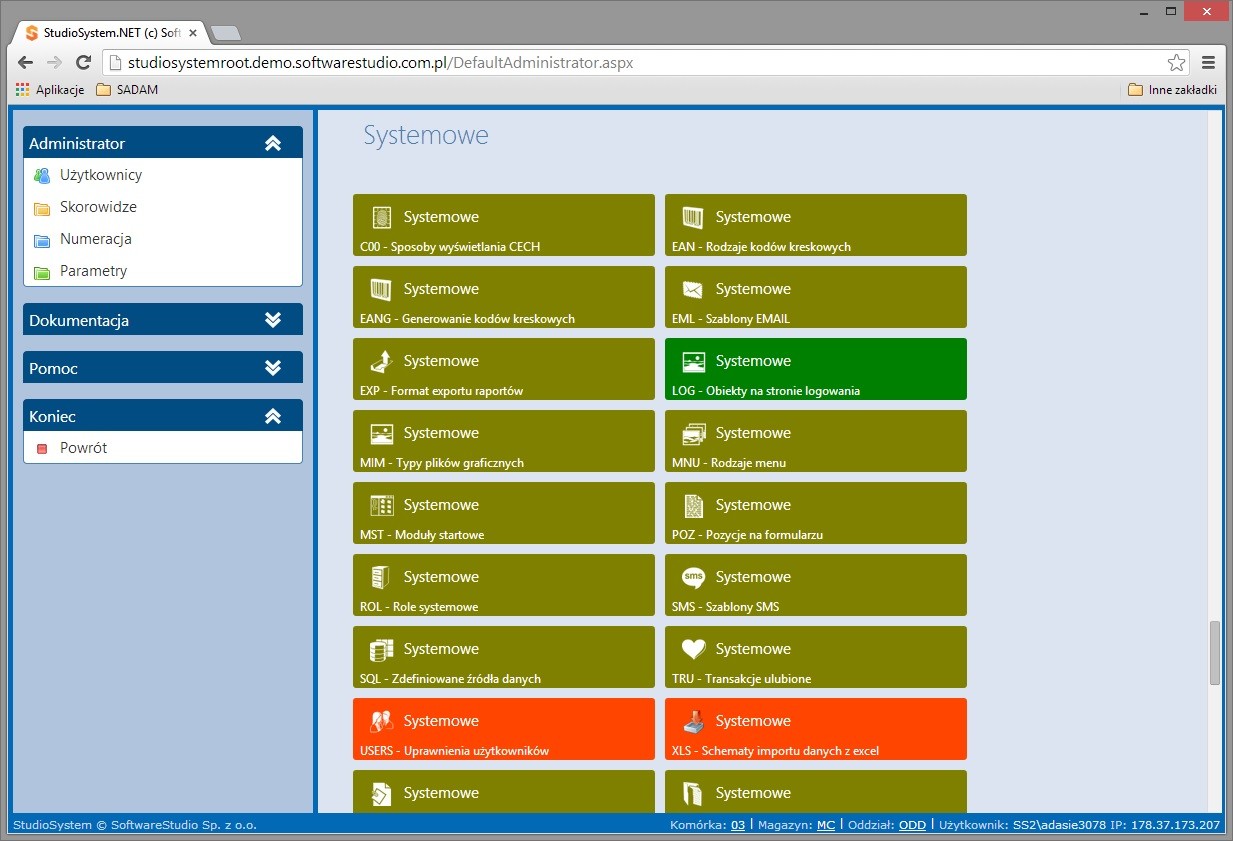Bookmark this page with the star icon
This screenshot has height=841, width=1233.
(x=1176, y=62)
